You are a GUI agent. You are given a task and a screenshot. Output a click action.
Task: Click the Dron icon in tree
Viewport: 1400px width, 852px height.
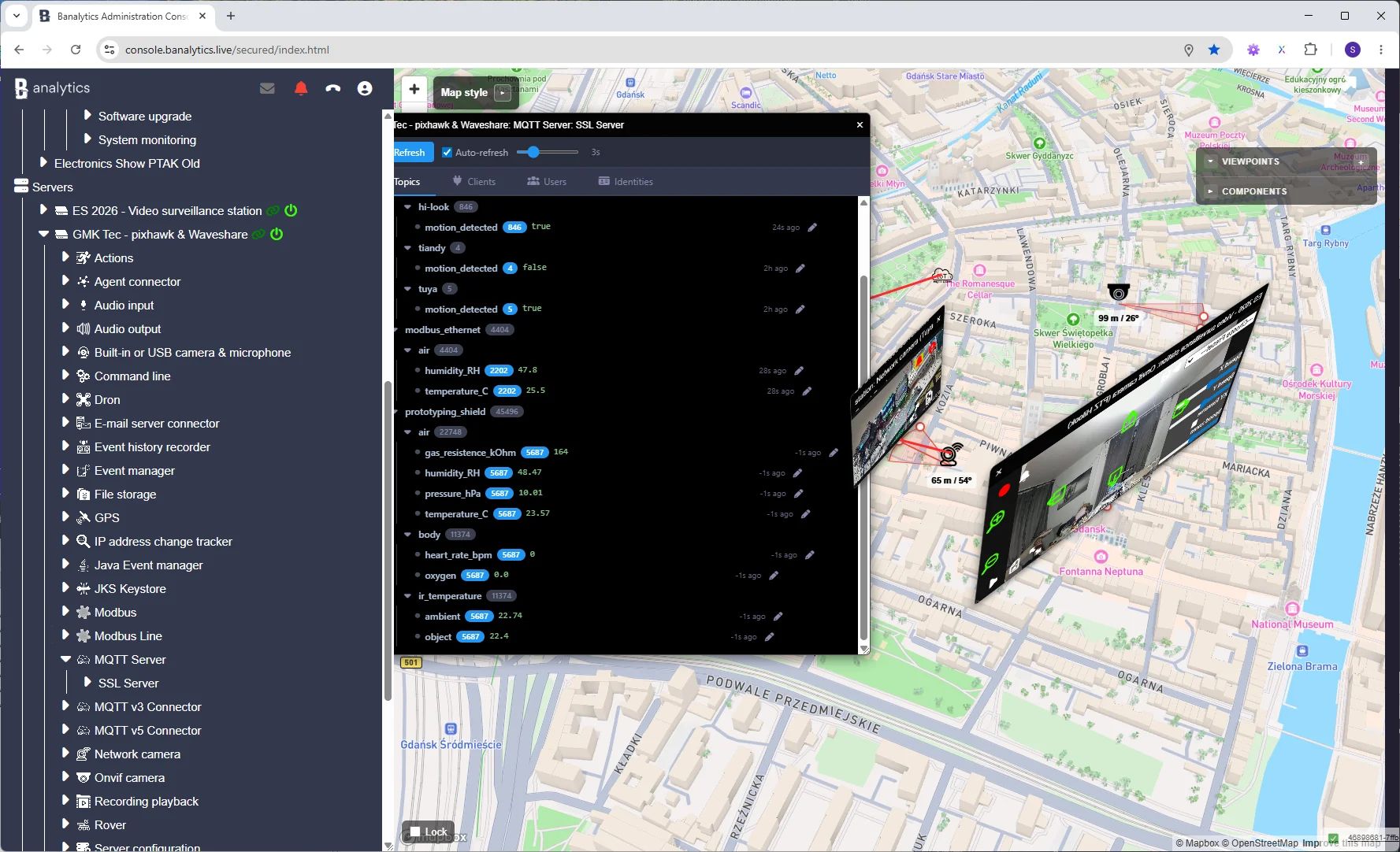[x=84, y=399]
